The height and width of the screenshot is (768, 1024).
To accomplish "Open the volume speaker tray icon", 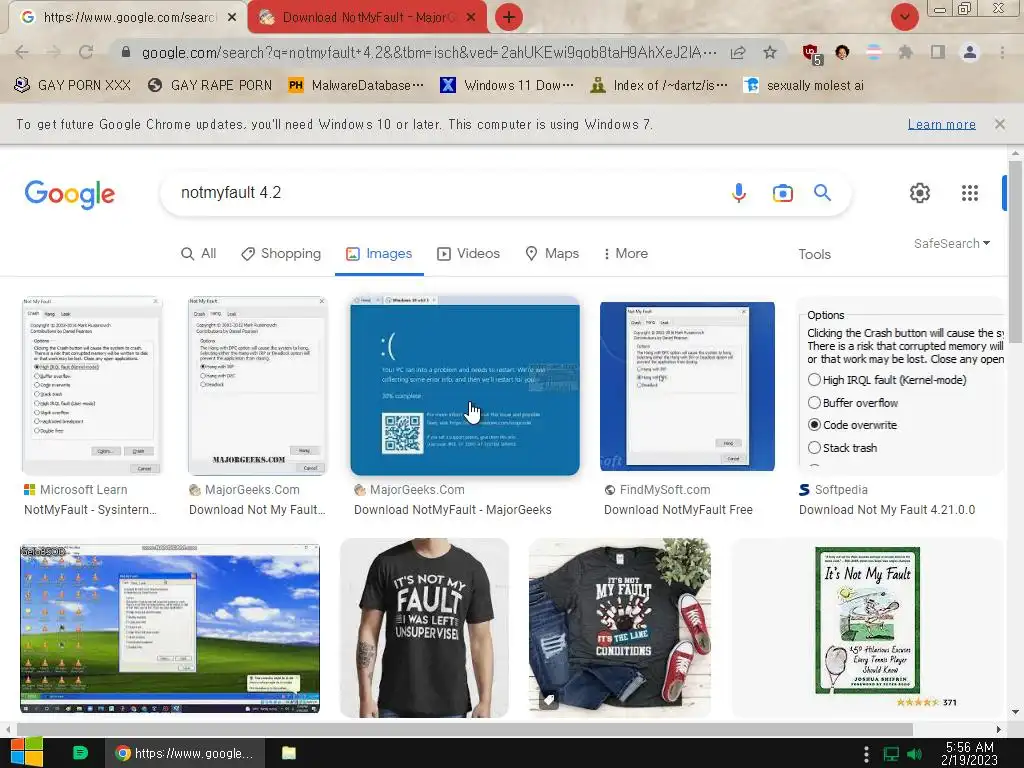I will [914, 754].
